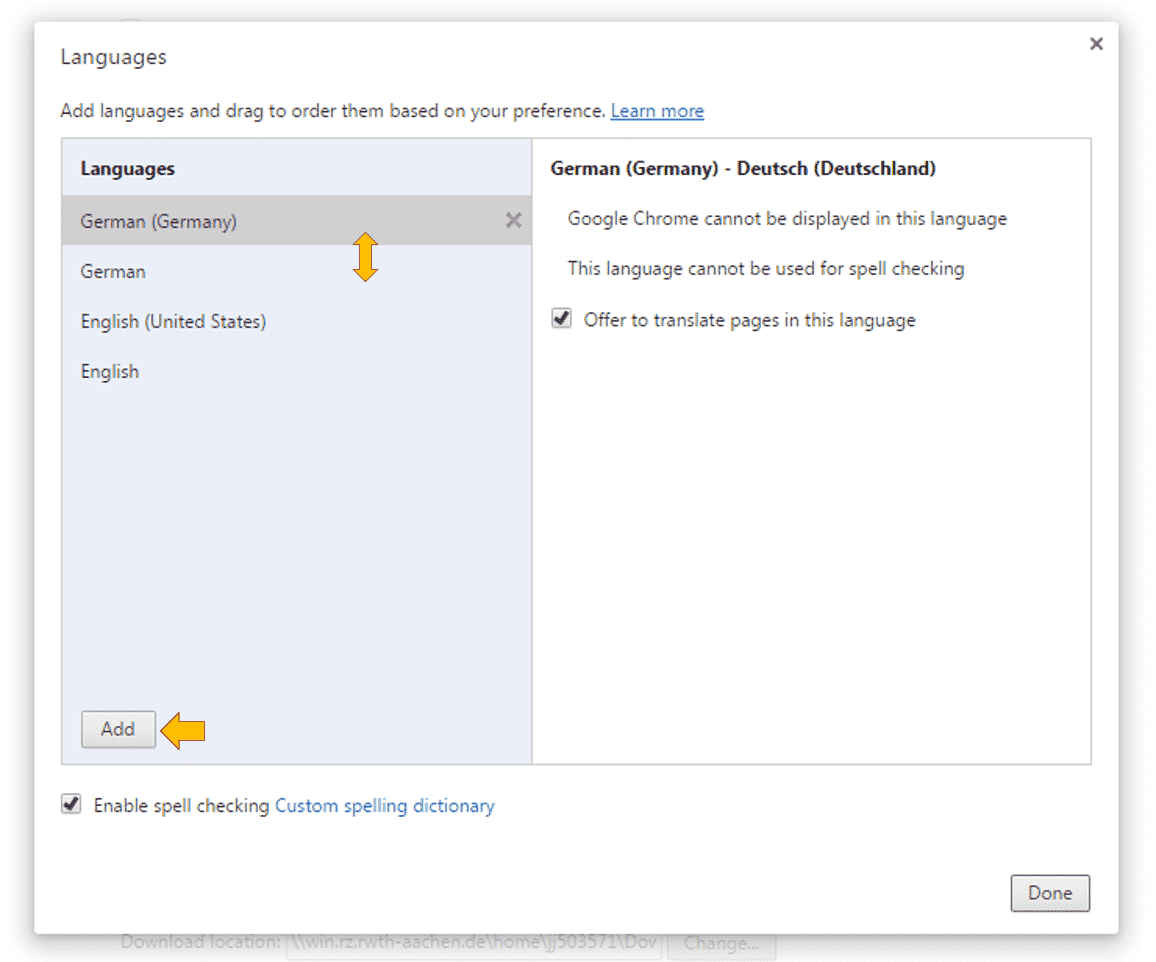1156x962 pixels.
Task: Remove German (Germany) with the X icon
Action: [x=513, y=221]
